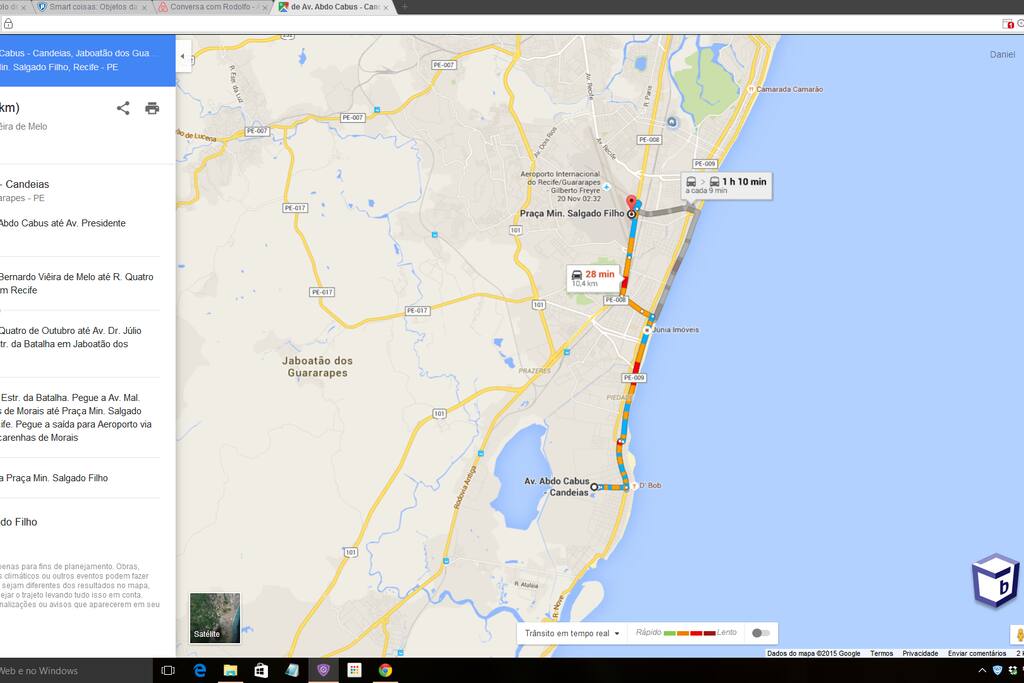Viewport: 1024px width, 683px height.
Task: Select the 1 h 10 min transit route
Action: tap(726, 185)
